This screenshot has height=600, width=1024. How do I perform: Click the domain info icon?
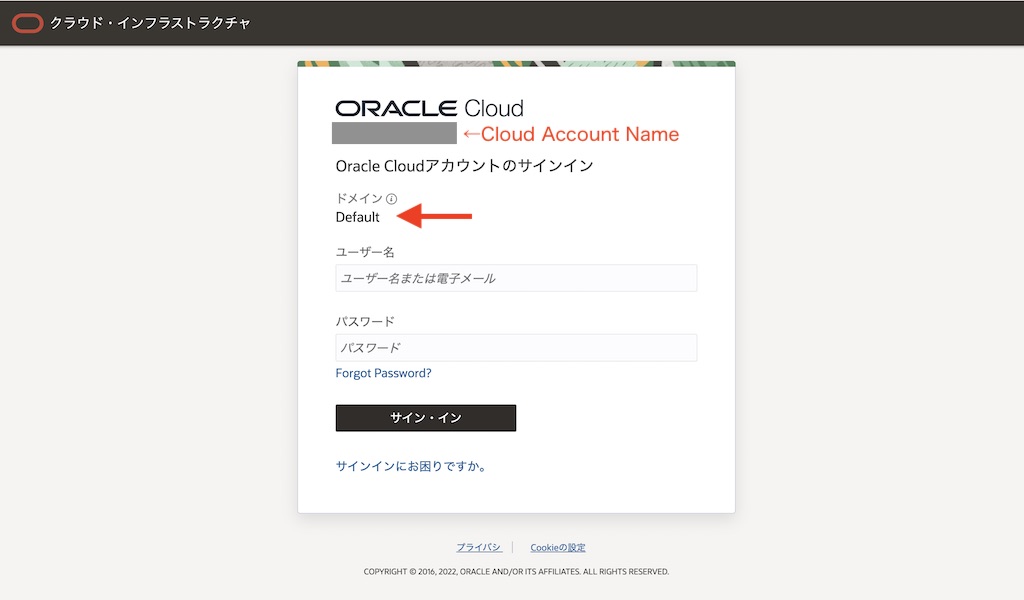(391, 199)
